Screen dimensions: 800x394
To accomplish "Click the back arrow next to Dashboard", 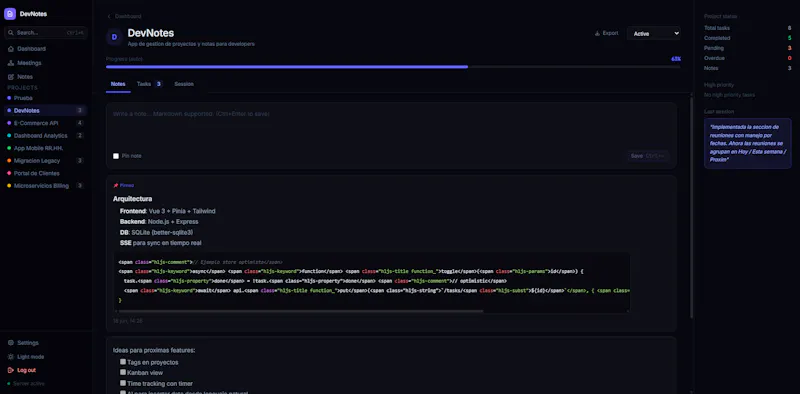I will [109, 16].
